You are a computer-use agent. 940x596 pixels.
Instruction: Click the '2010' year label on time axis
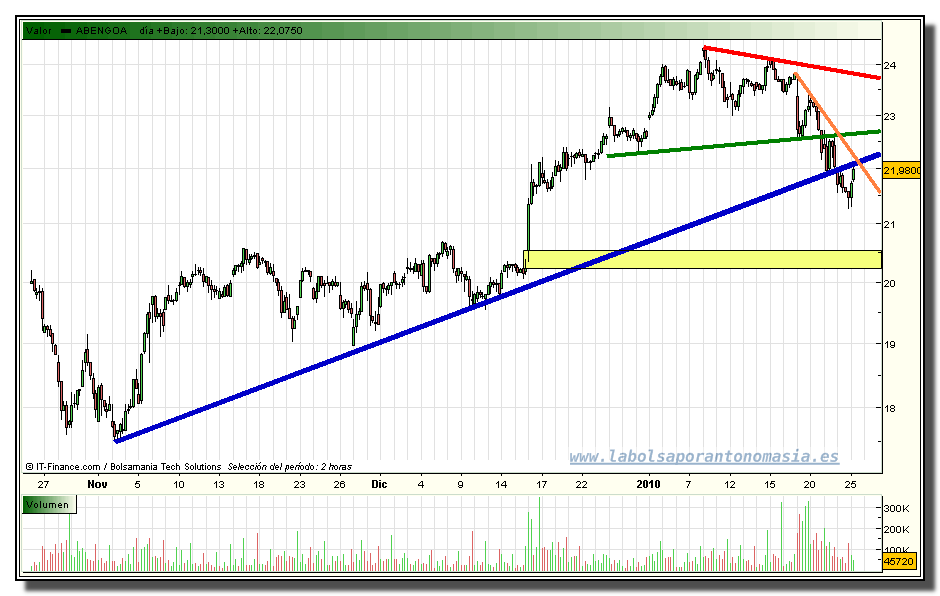coord(649,484)
